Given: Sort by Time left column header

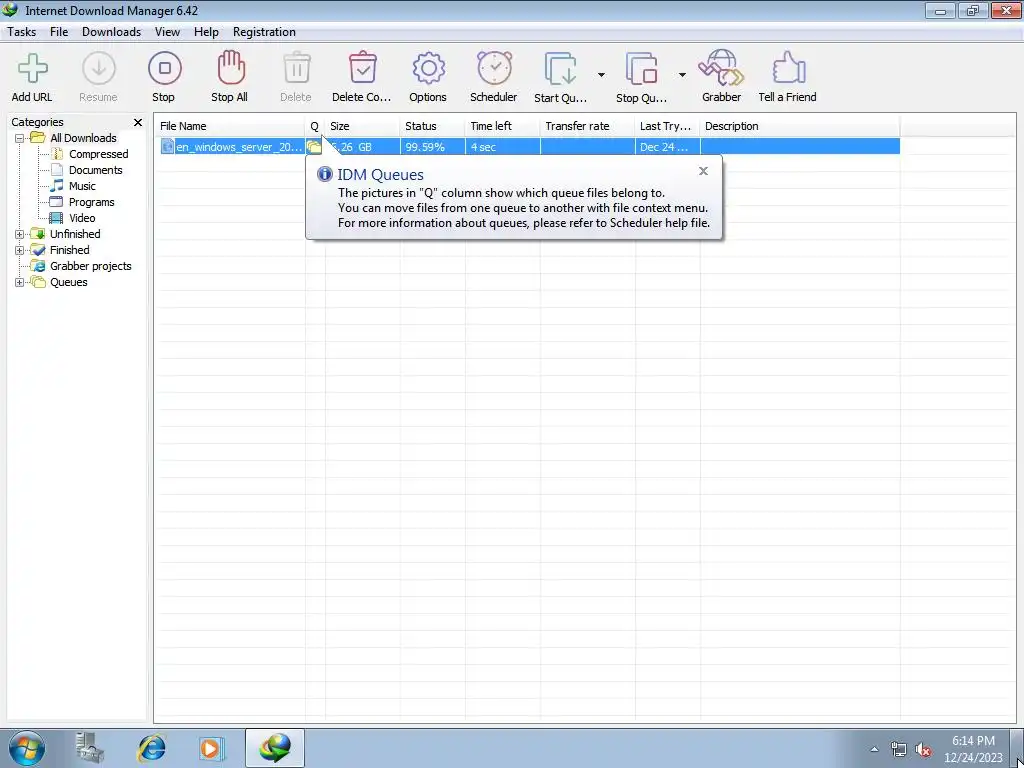Looking at the screenshot, I should pos(503,126).
